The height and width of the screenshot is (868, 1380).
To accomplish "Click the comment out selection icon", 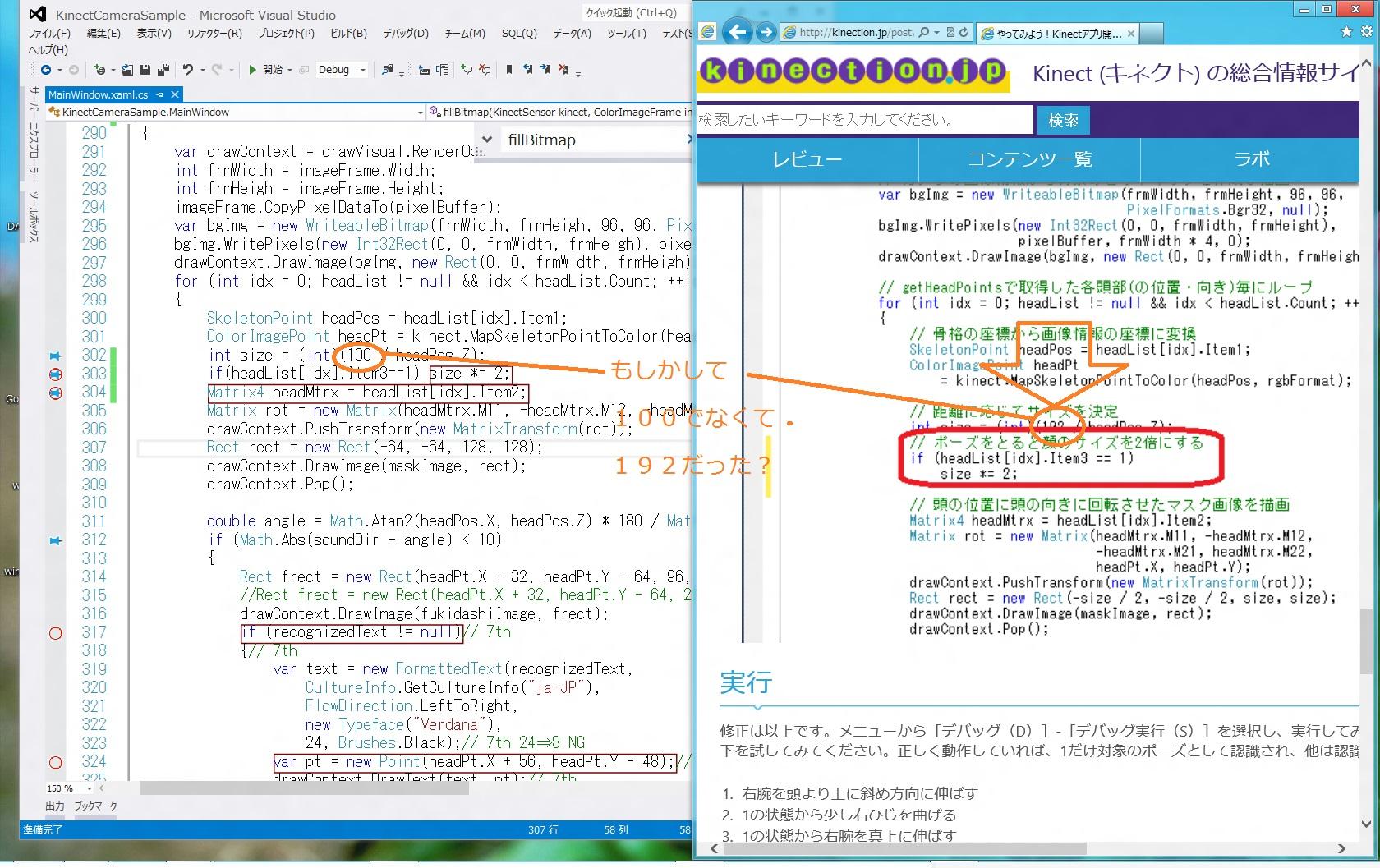I will [x=467, y=70].
